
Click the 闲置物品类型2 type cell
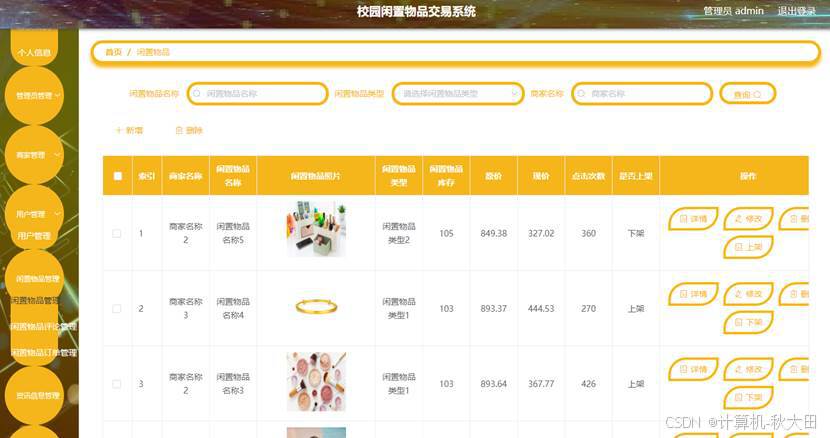click(399, 233)
